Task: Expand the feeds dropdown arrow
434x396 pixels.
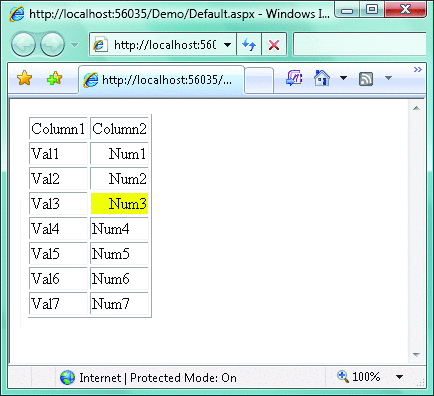Action: [388, 78]
